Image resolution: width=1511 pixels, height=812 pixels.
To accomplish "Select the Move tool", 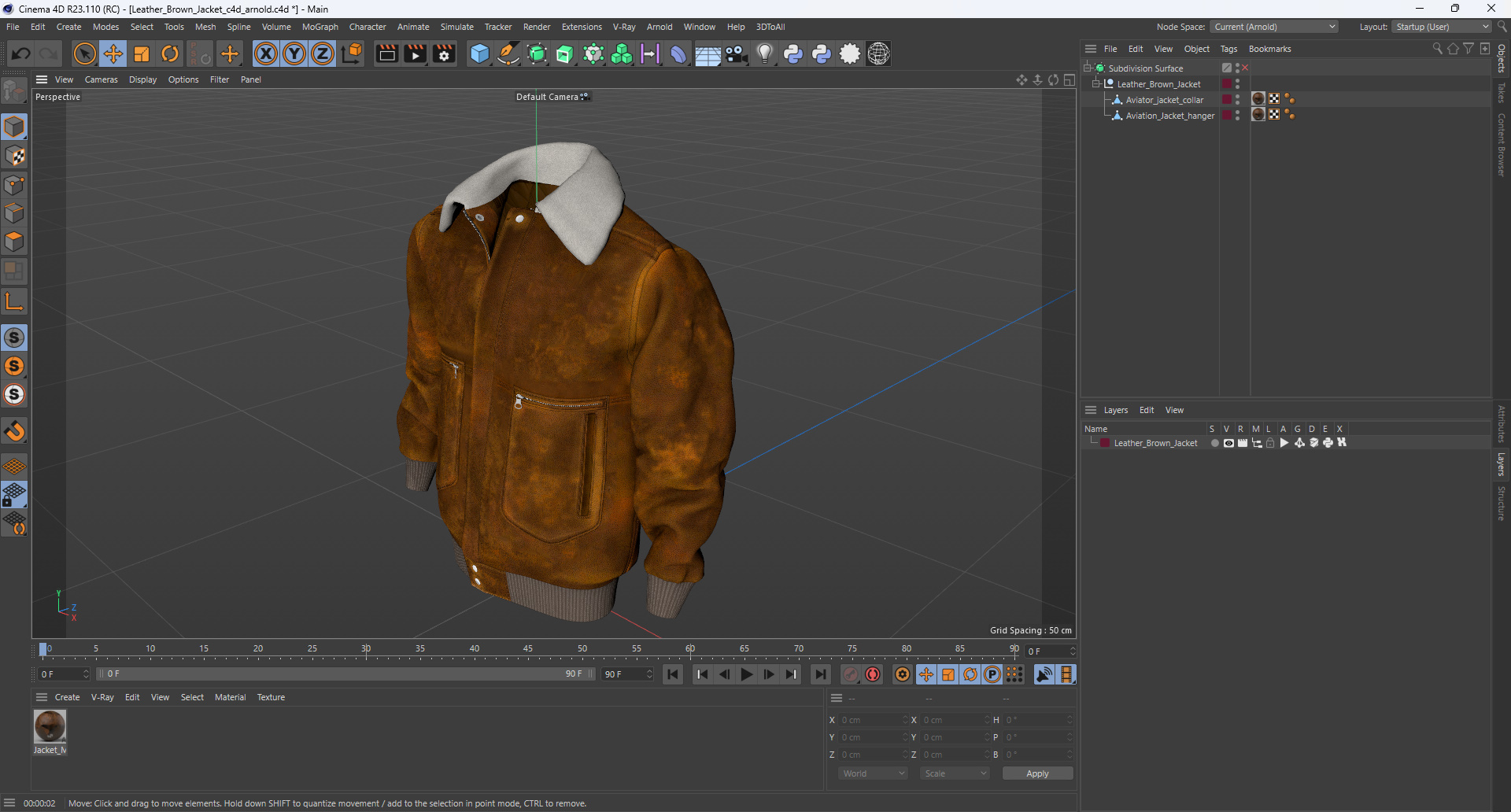I will pos(113,54).
